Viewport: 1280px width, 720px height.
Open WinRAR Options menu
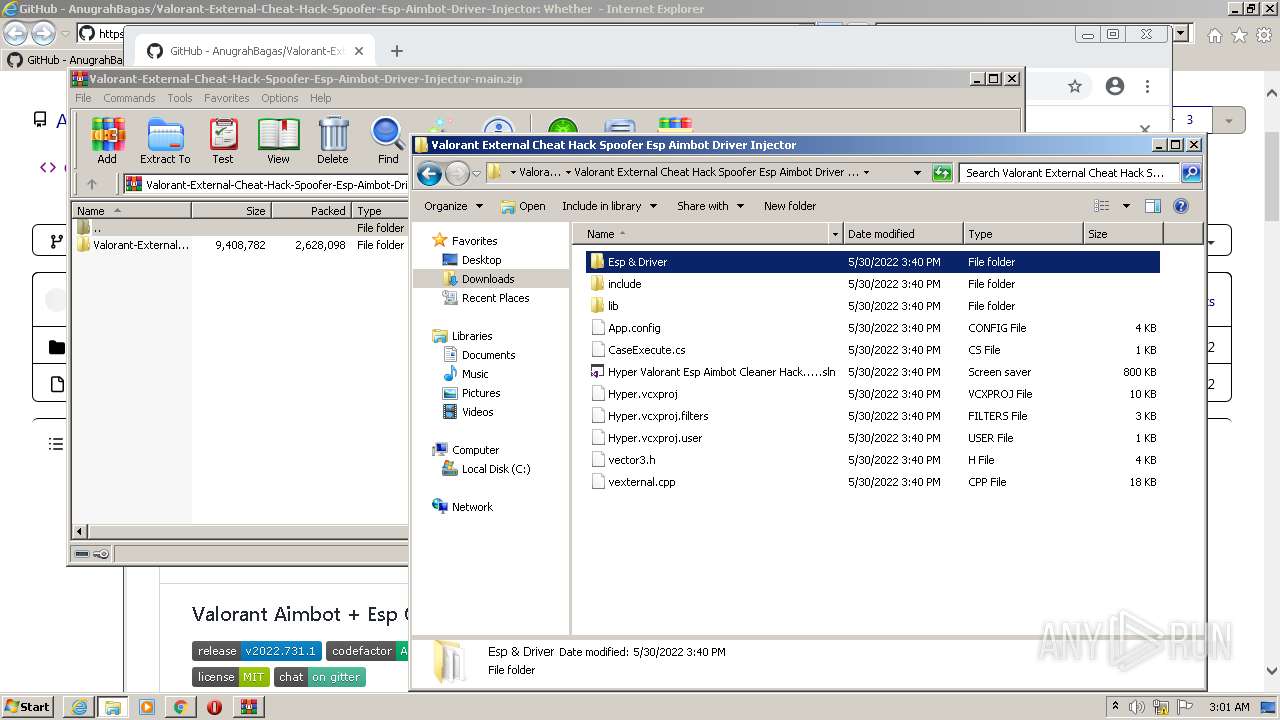(x=280, y=98)
